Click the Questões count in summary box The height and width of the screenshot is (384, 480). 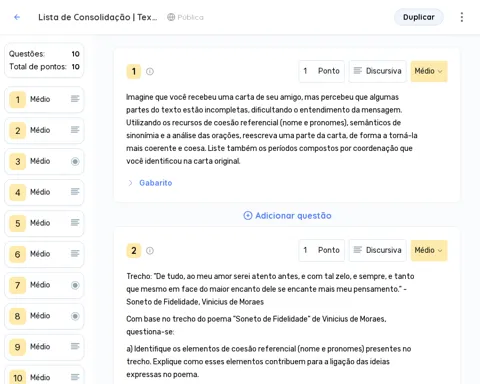click(x=75, y=54)
